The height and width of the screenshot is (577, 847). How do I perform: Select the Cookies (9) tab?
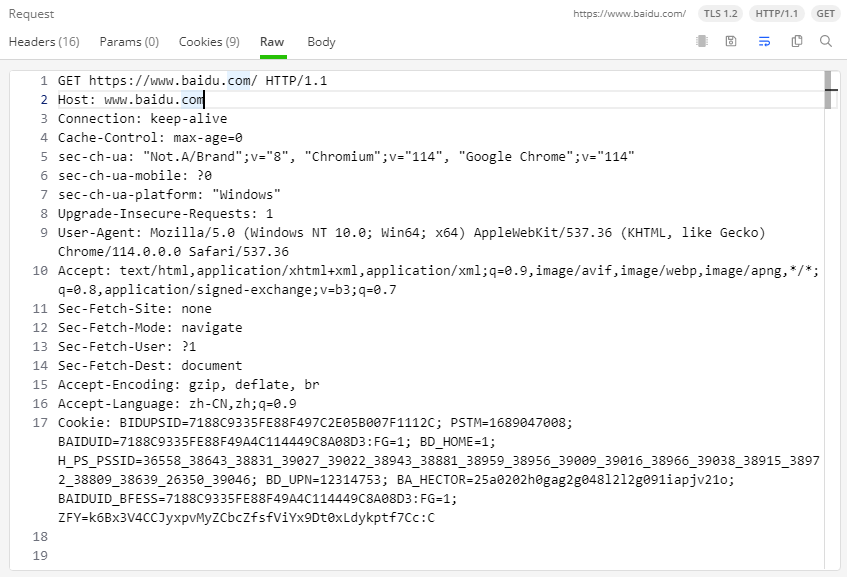(209, 42)
